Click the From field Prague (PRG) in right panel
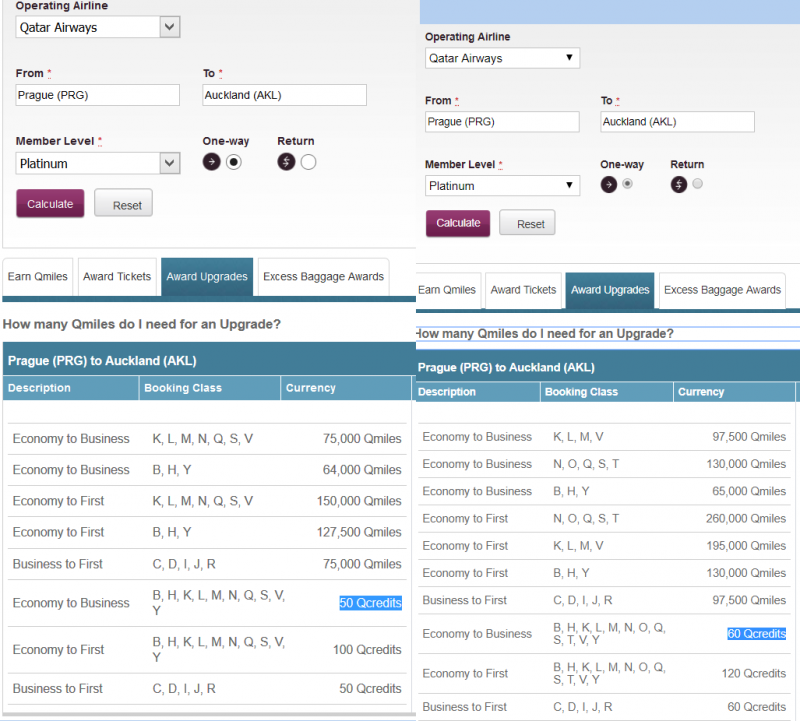This screenshot has width=800, height=721. click(502, 121)
